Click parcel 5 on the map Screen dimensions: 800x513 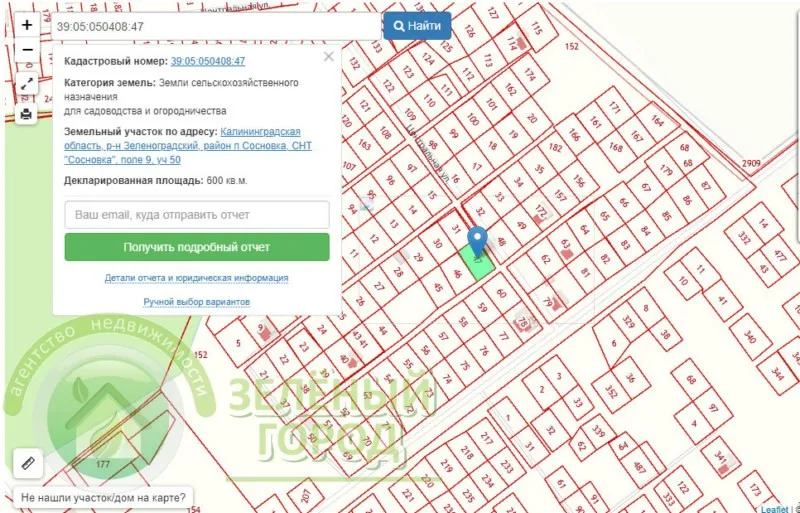[238, 343]
